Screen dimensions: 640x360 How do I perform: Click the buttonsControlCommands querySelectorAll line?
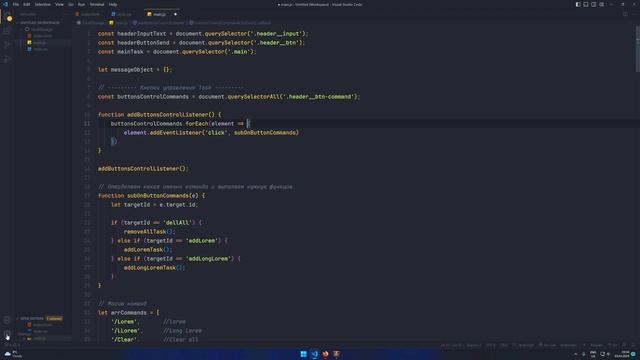coord(229,97)
